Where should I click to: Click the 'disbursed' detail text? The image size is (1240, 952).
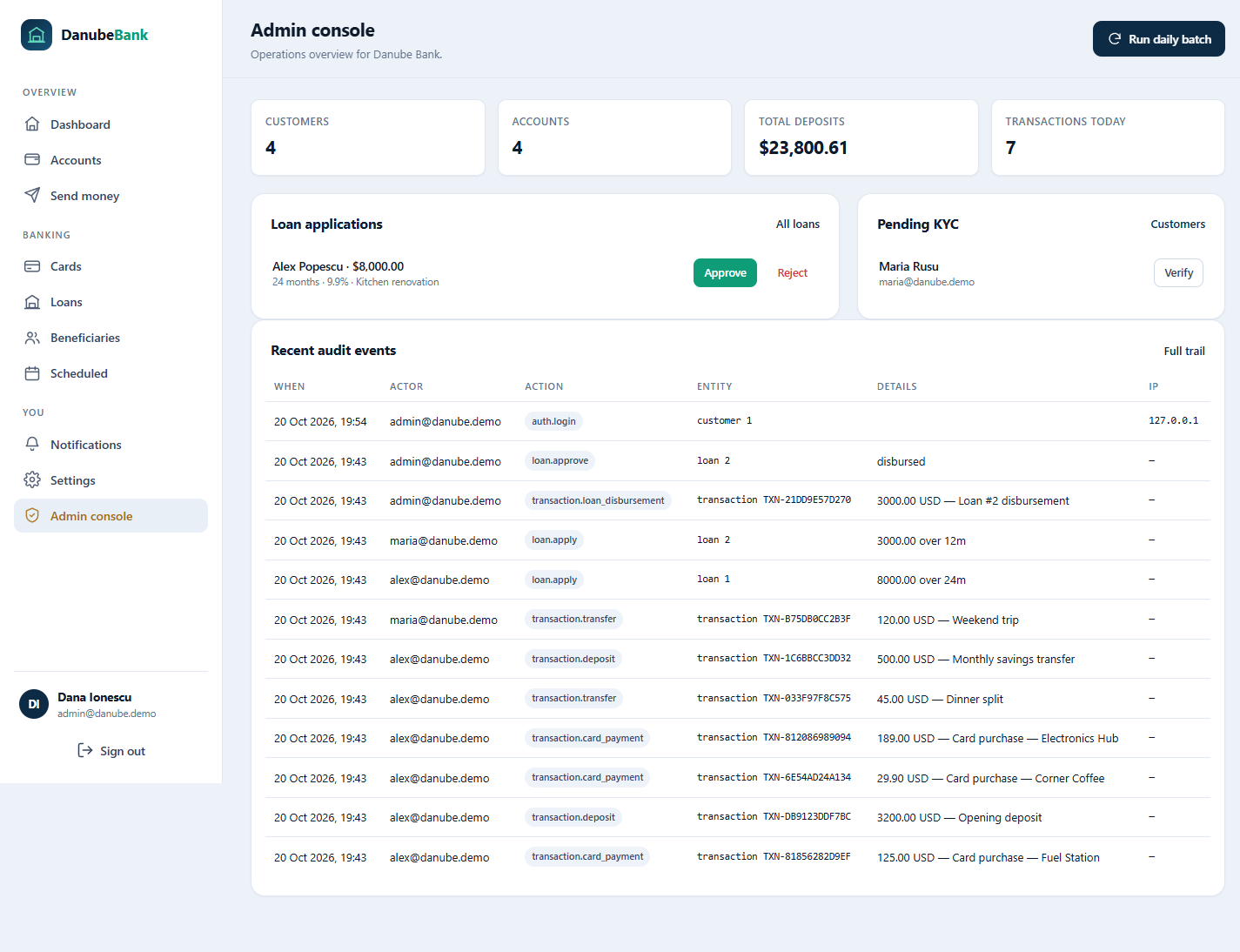click(x=901, y=461)
